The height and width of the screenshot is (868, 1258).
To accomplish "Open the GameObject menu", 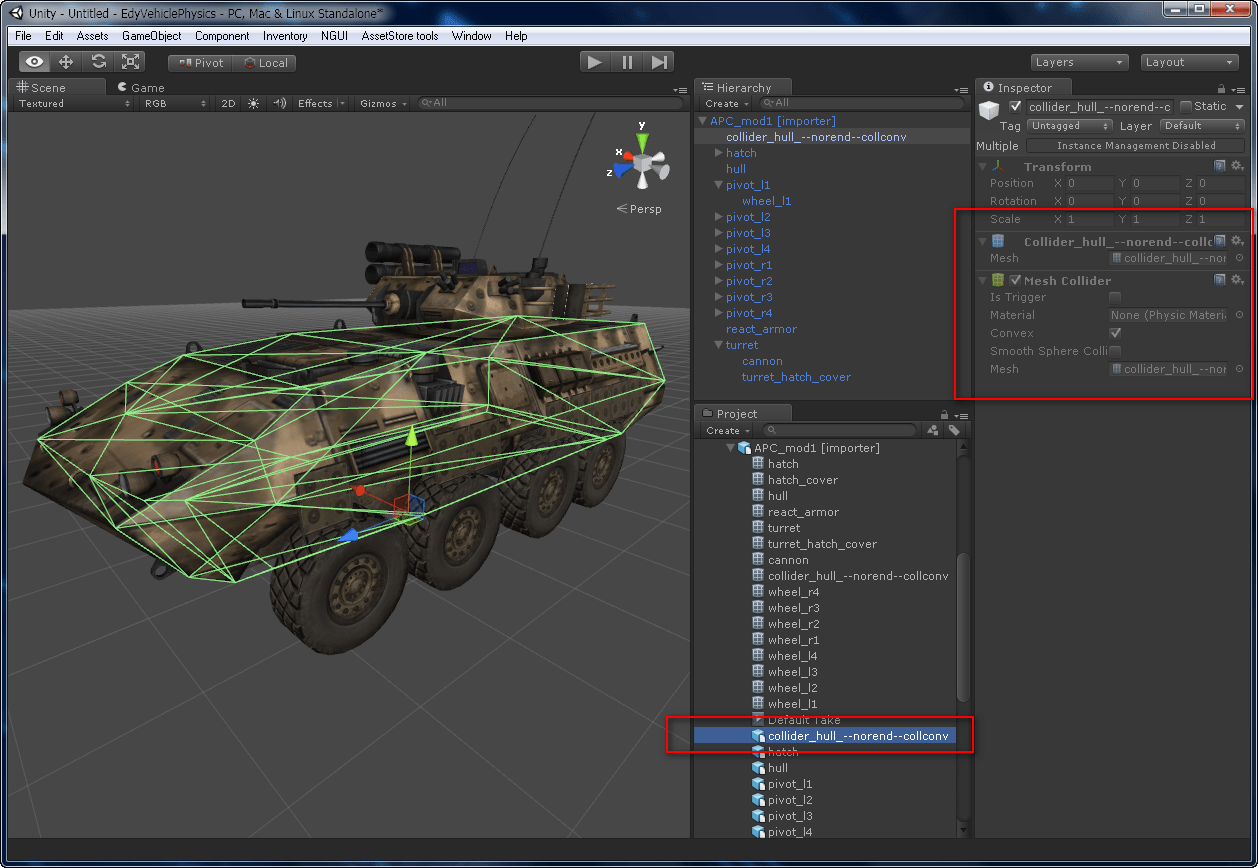I will [150, 36].
